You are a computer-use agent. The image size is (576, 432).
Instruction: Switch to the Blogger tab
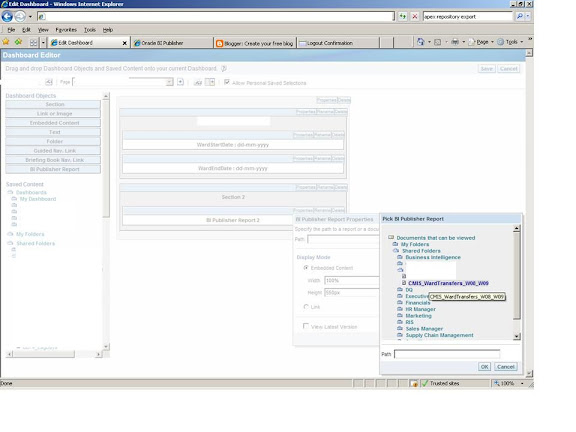(x=255, y=43)
